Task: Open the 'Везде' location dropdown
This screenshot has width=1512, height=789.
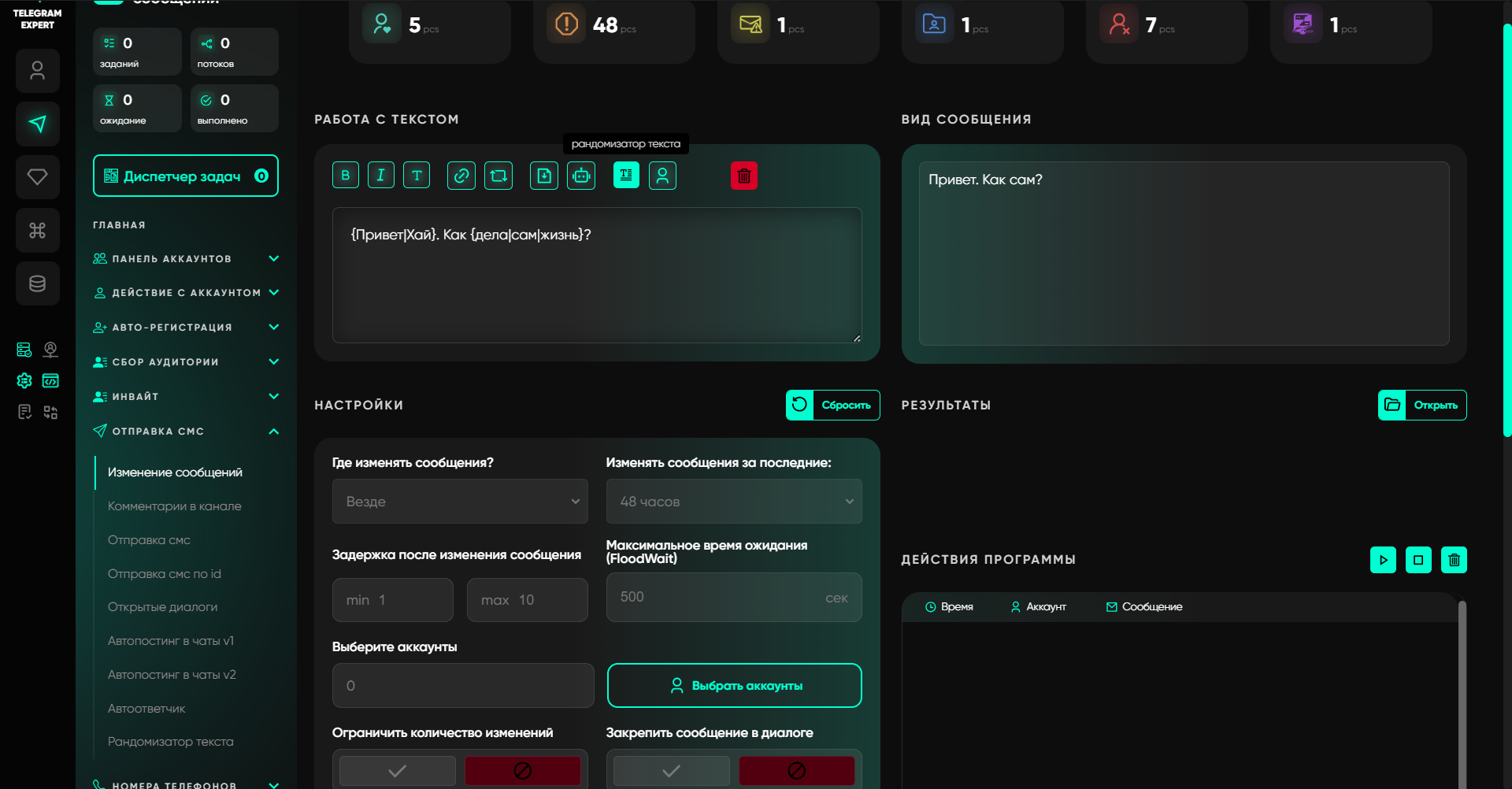Action: [x=460, y=502]
